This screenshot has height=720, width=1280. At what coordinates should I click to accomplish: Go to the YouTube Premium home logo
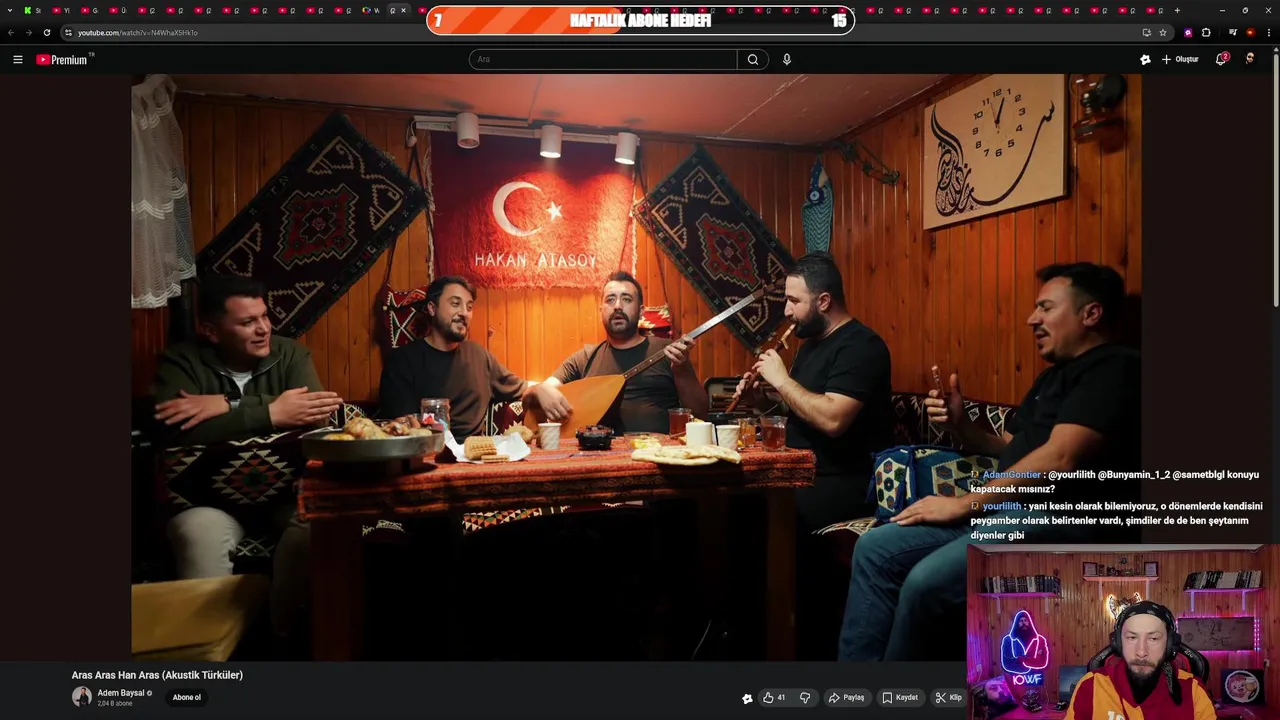click(64, 59)
